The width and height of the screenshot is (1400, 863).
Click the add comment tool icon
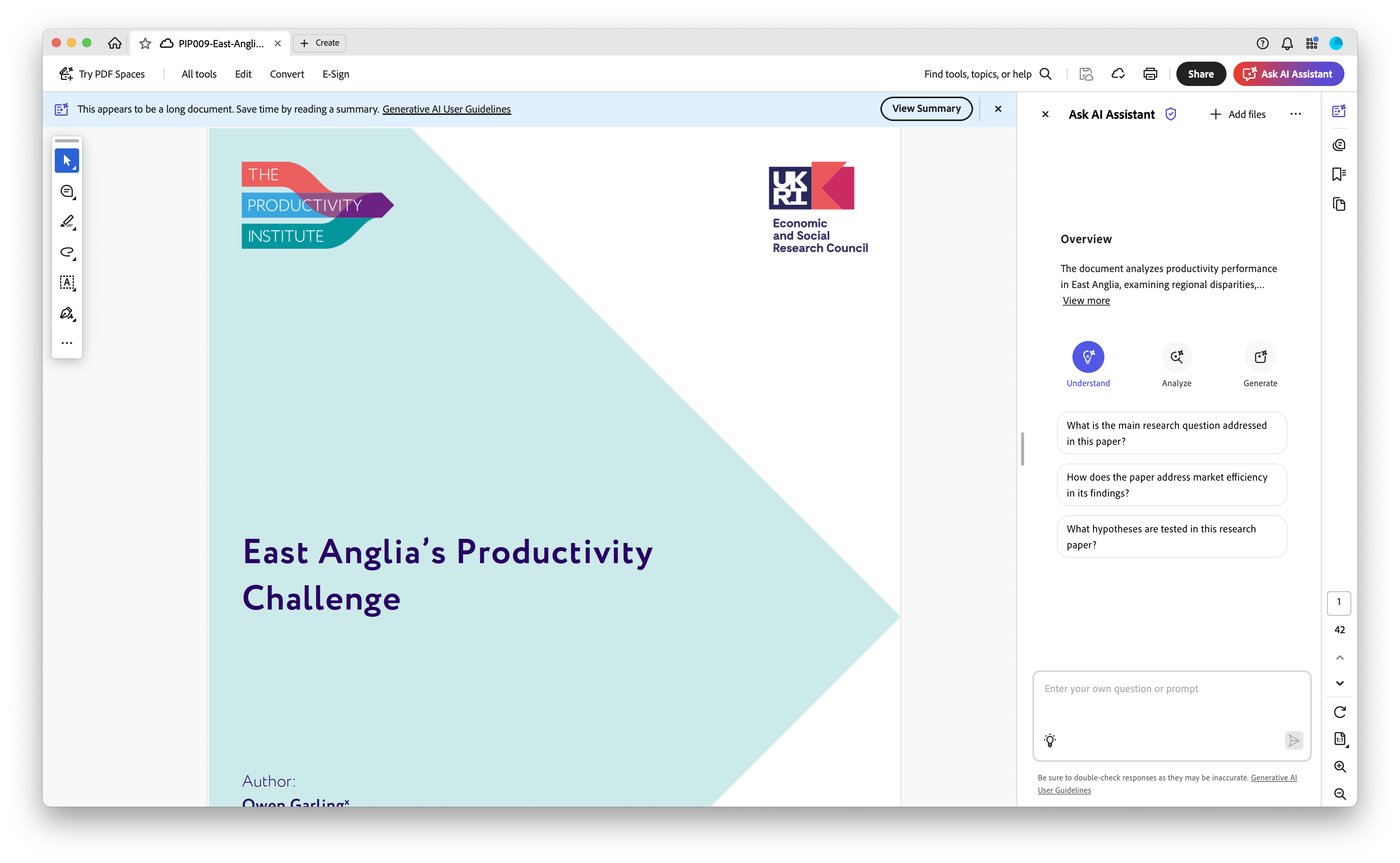[x=67, y=191]
